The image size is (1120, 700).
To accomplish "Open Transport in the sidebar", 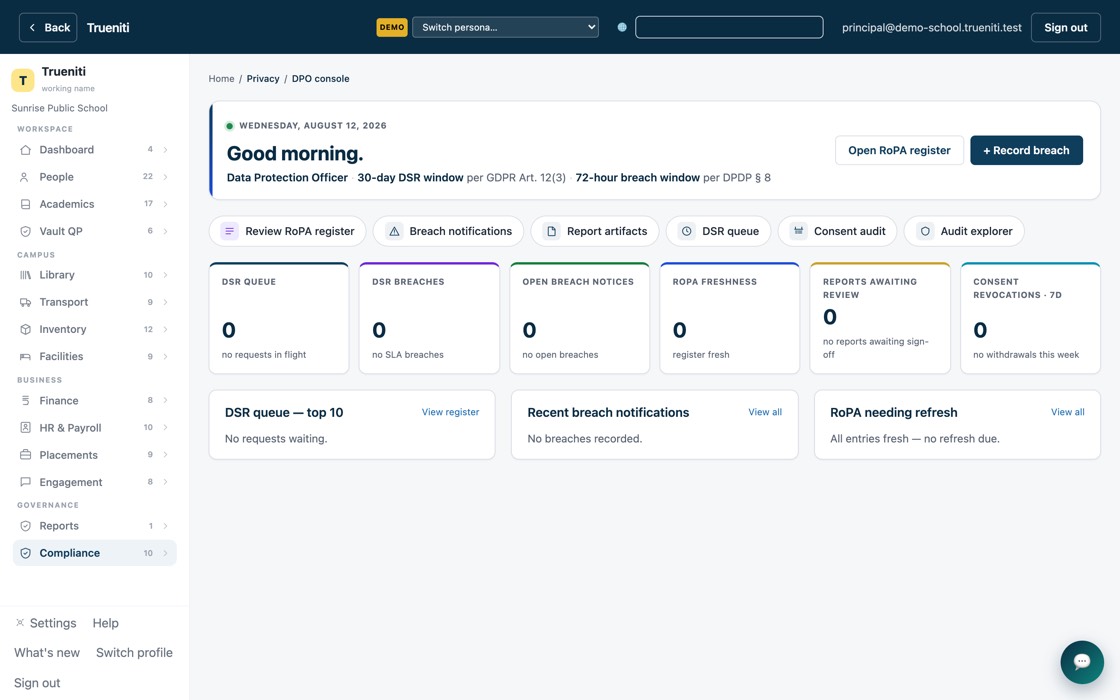I will [94, 302].
